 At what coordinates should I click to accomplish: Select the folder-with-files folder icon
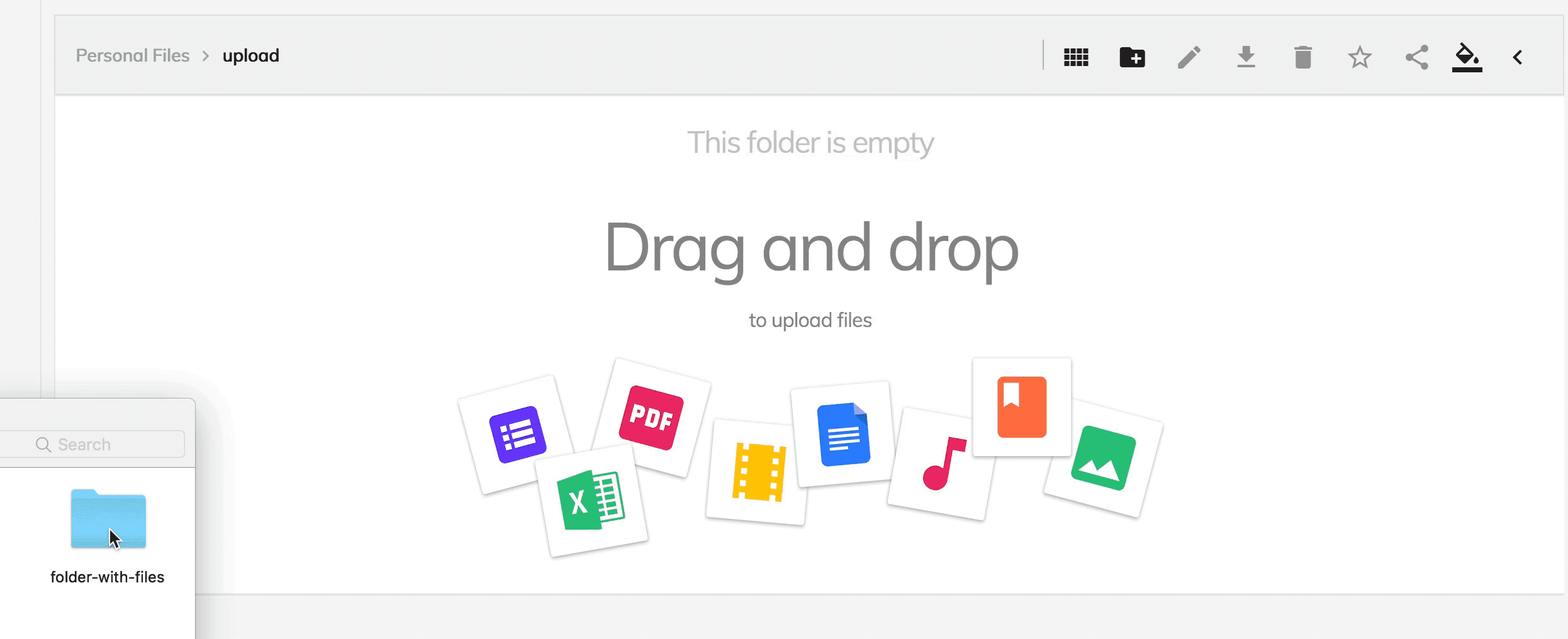108,519
